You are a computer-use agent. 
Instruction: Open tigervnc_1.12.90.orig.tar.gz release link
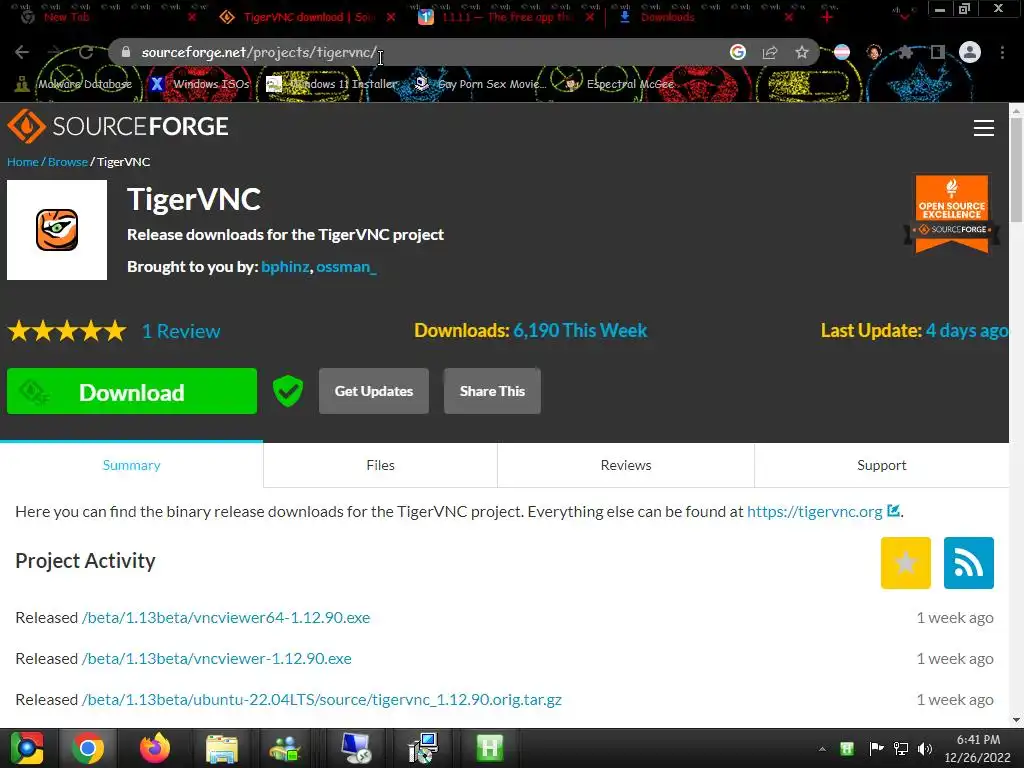coord(322,699)
